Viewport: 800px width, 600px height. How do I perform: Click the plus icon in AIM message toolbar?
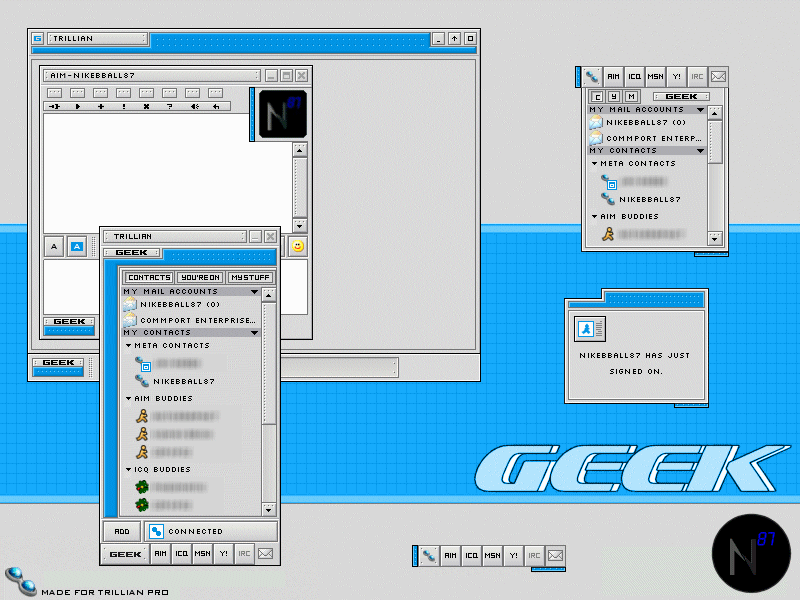(101, 107)
